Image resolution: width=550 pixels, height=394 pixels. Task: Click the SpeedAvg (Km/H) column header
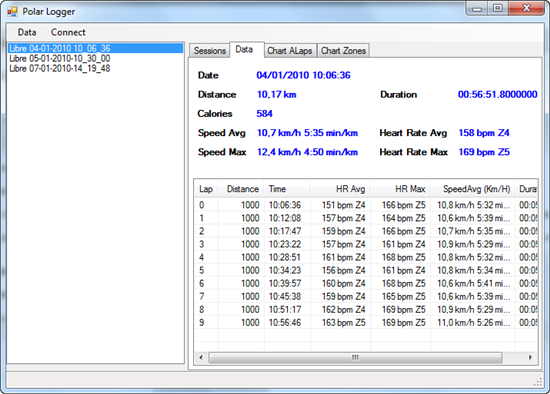[x=472, y=189]
